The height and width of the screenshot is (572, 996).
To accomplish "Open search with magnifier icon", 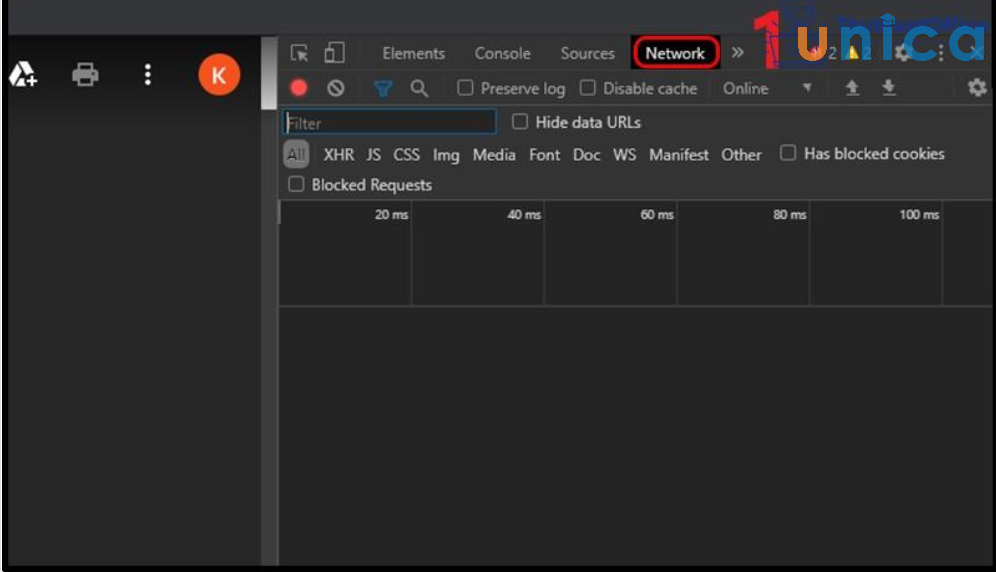I will 419,88.
